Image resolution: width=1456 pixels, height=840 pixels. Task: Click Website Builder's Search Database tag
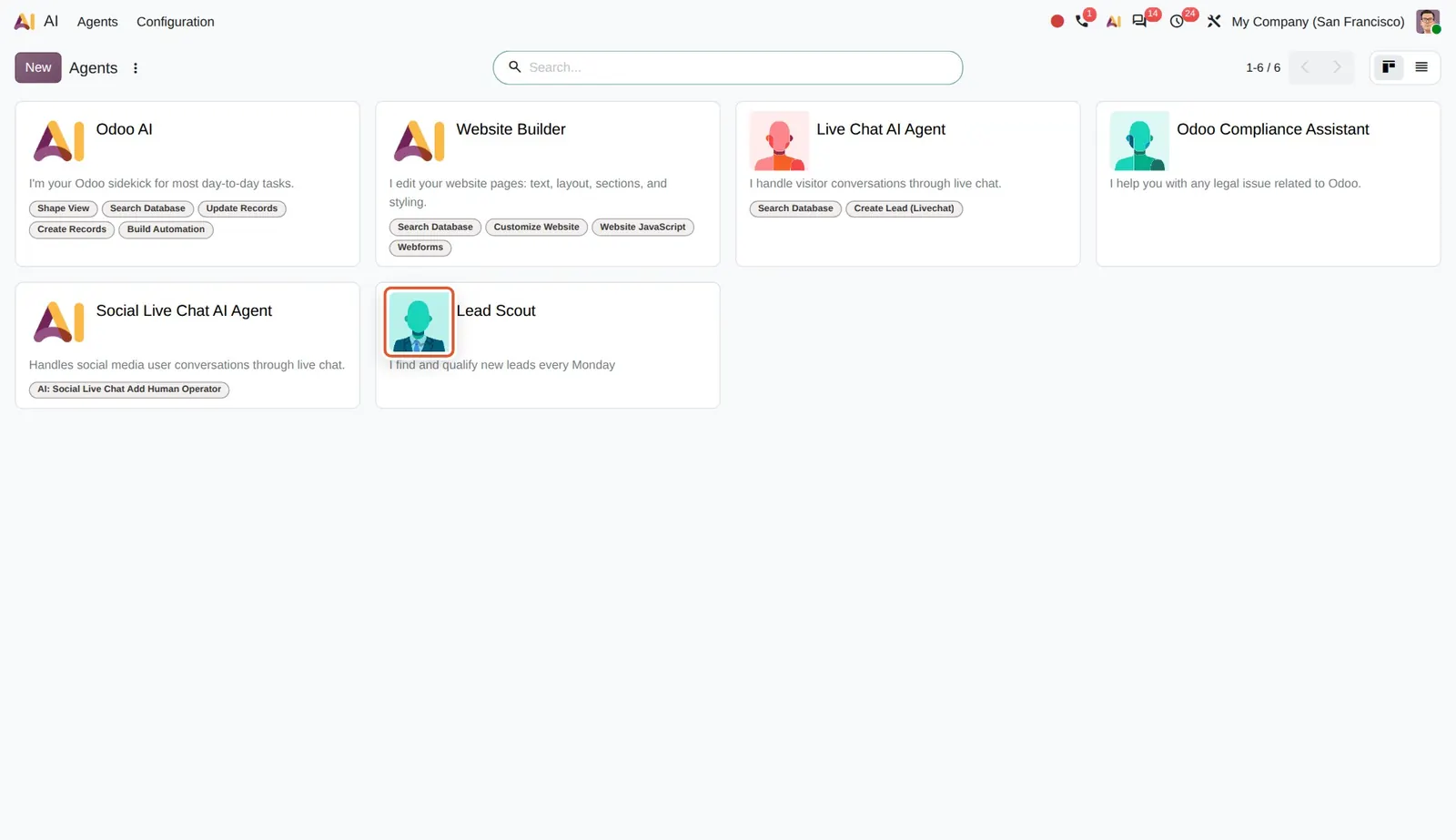pyautogui.click(x=435, y=227)
